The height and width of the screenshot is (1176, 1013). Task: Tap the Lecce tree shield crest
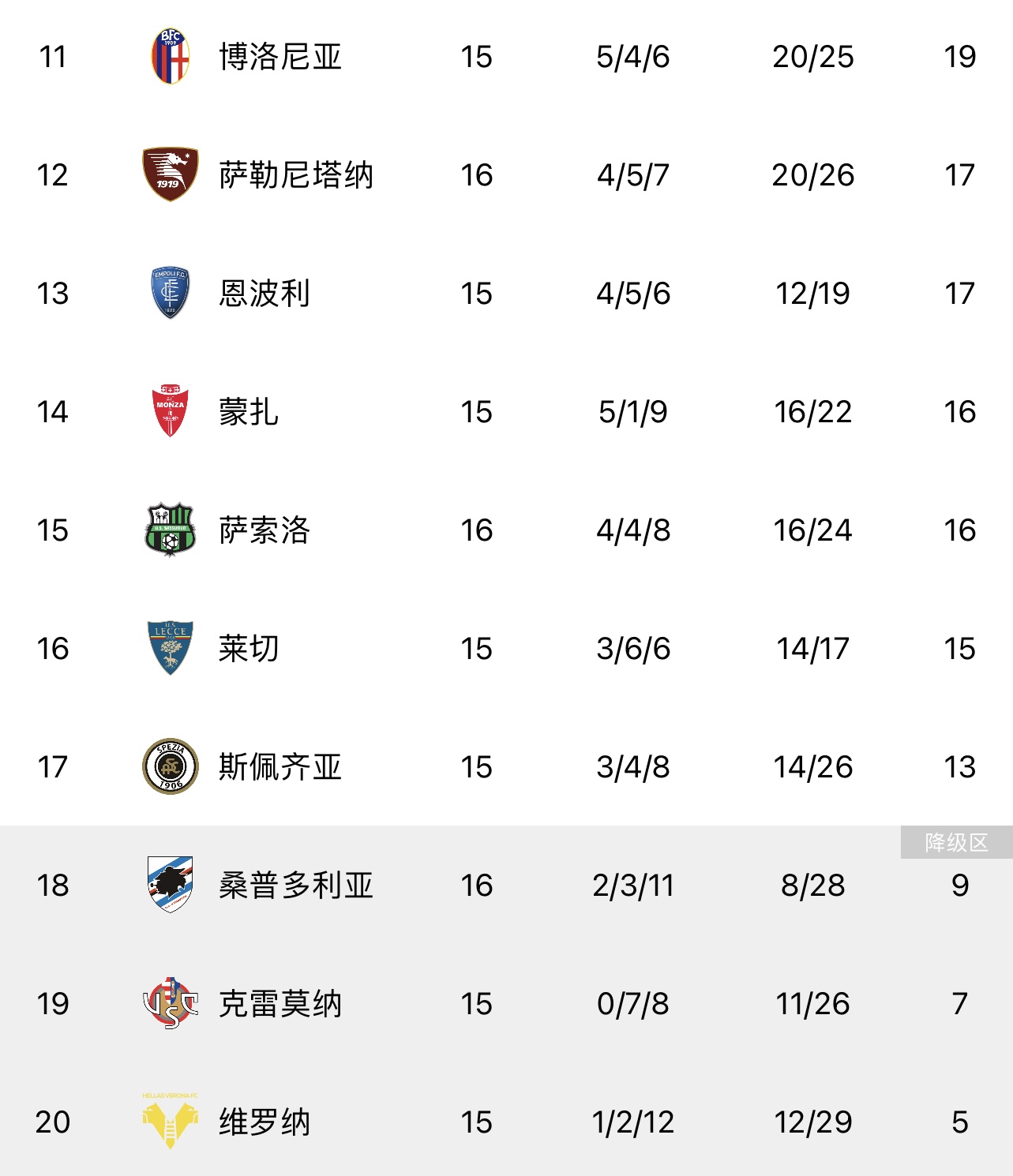click(x=170, y=648)
